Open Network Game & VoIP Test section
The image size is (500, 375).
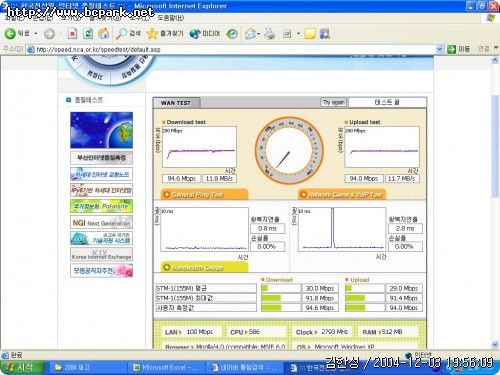(x=342, y=195)
